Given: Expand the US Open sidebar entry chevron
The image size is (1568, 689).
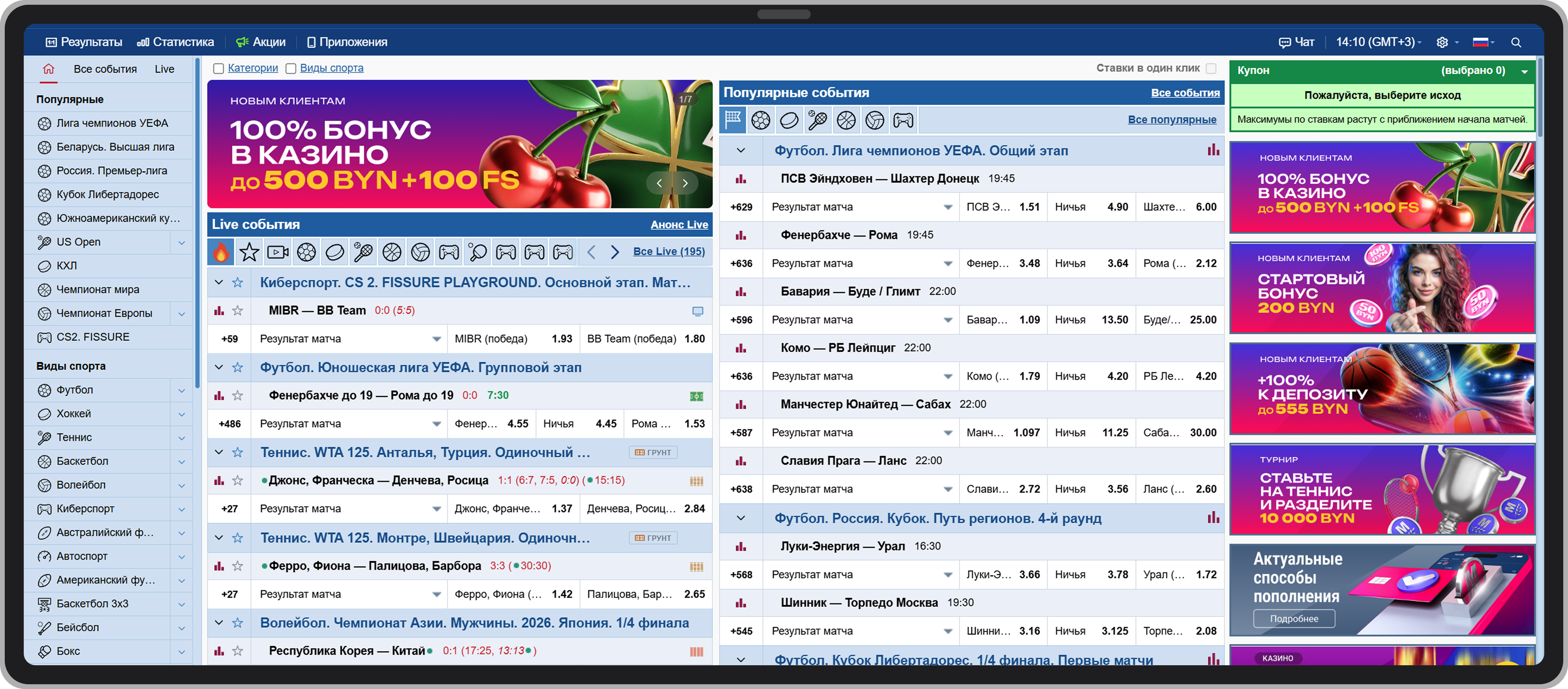Looking at the screenshot, I should [x=181, y=242].
